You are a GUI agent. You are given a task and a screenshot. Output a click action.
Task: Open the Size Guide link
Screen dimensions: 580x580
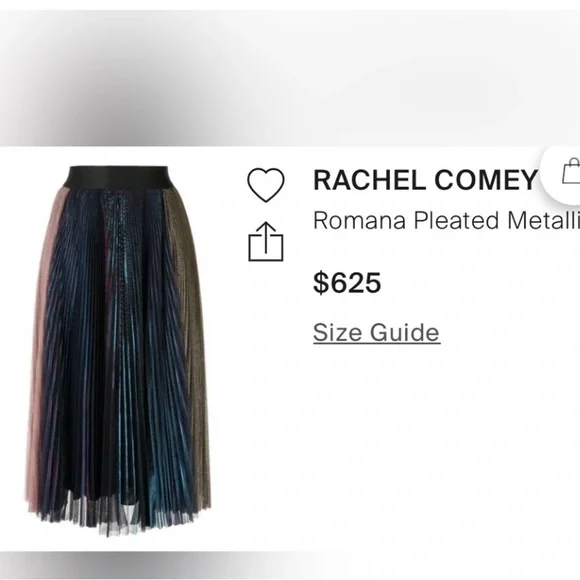377,333
